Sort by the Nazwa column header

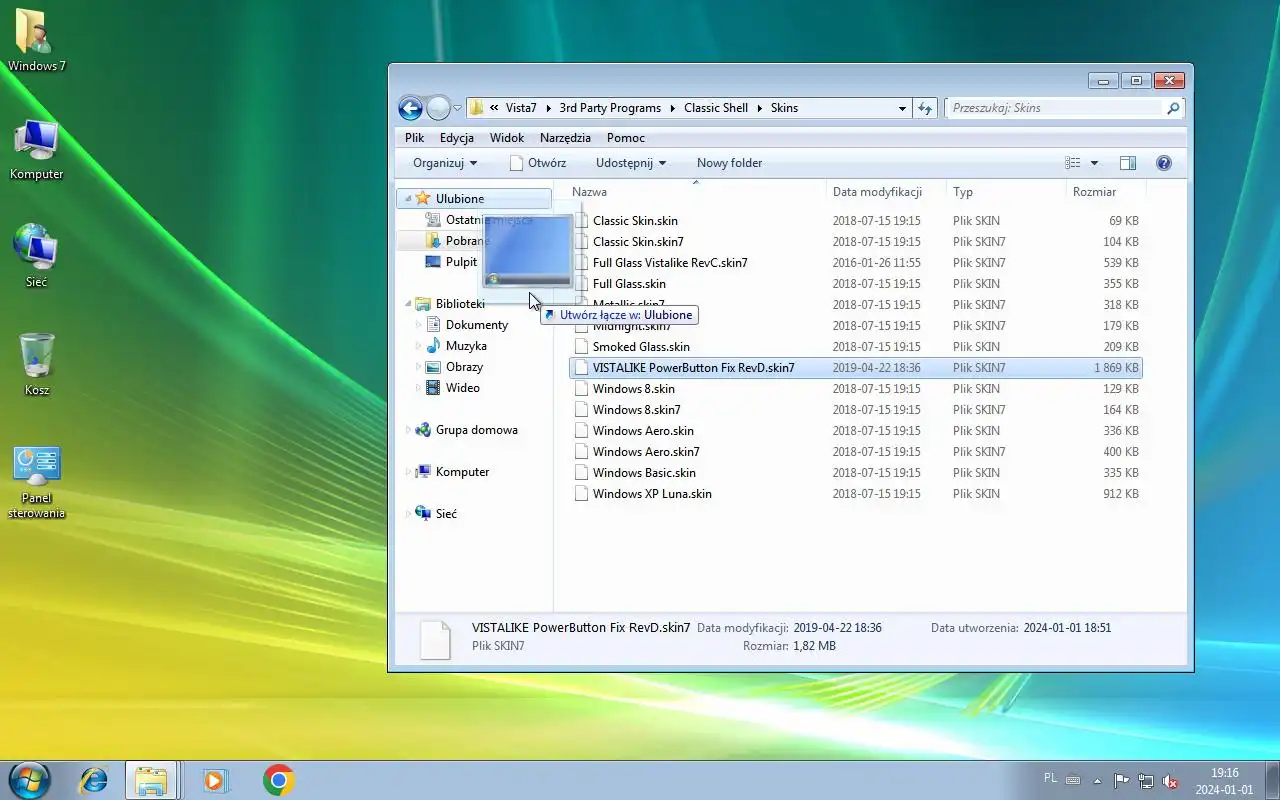tap(694, 192)
